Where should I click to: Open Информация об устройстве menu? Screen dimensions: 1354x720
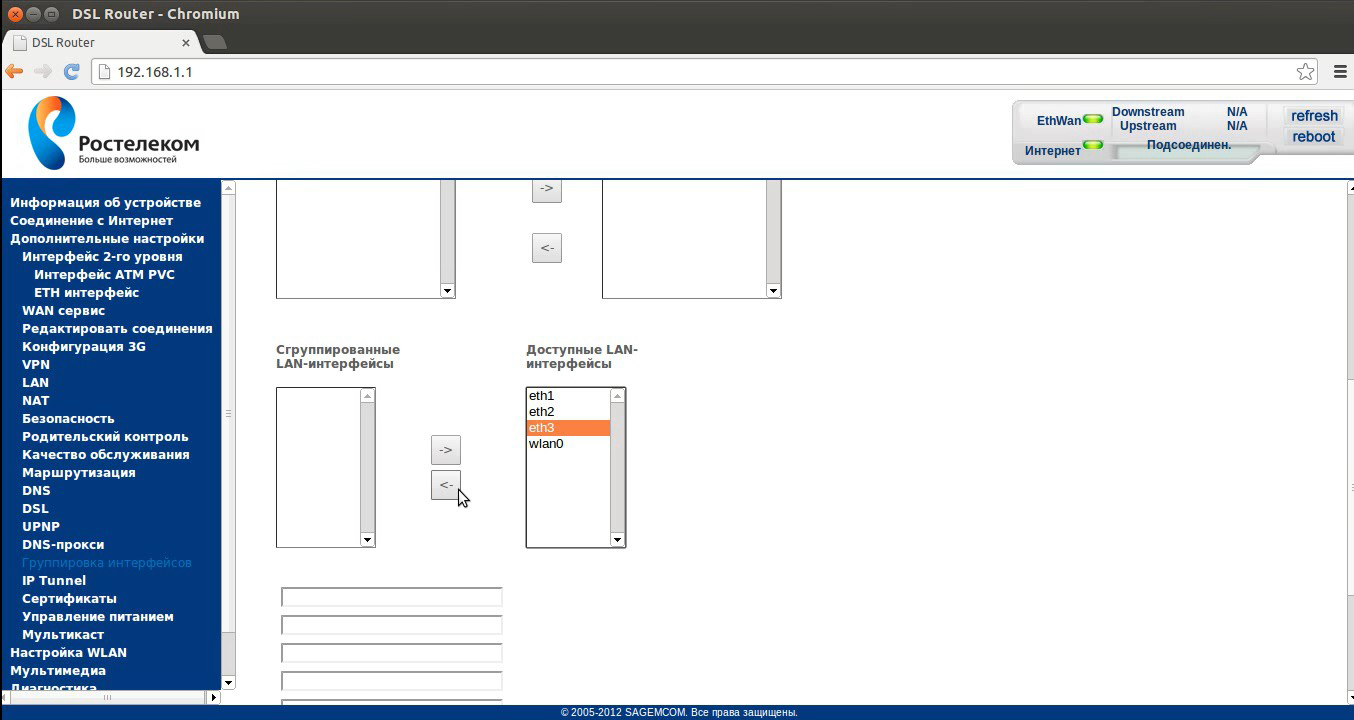tap(105, 202)
